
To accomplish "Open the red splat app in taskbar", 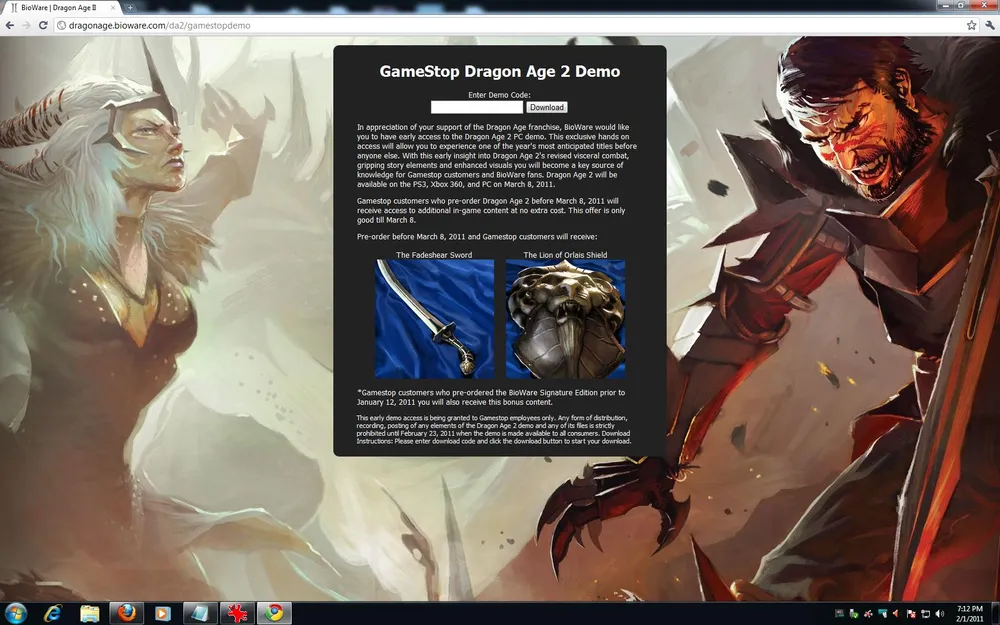I will pyautogui.click(x=237, y=613).
